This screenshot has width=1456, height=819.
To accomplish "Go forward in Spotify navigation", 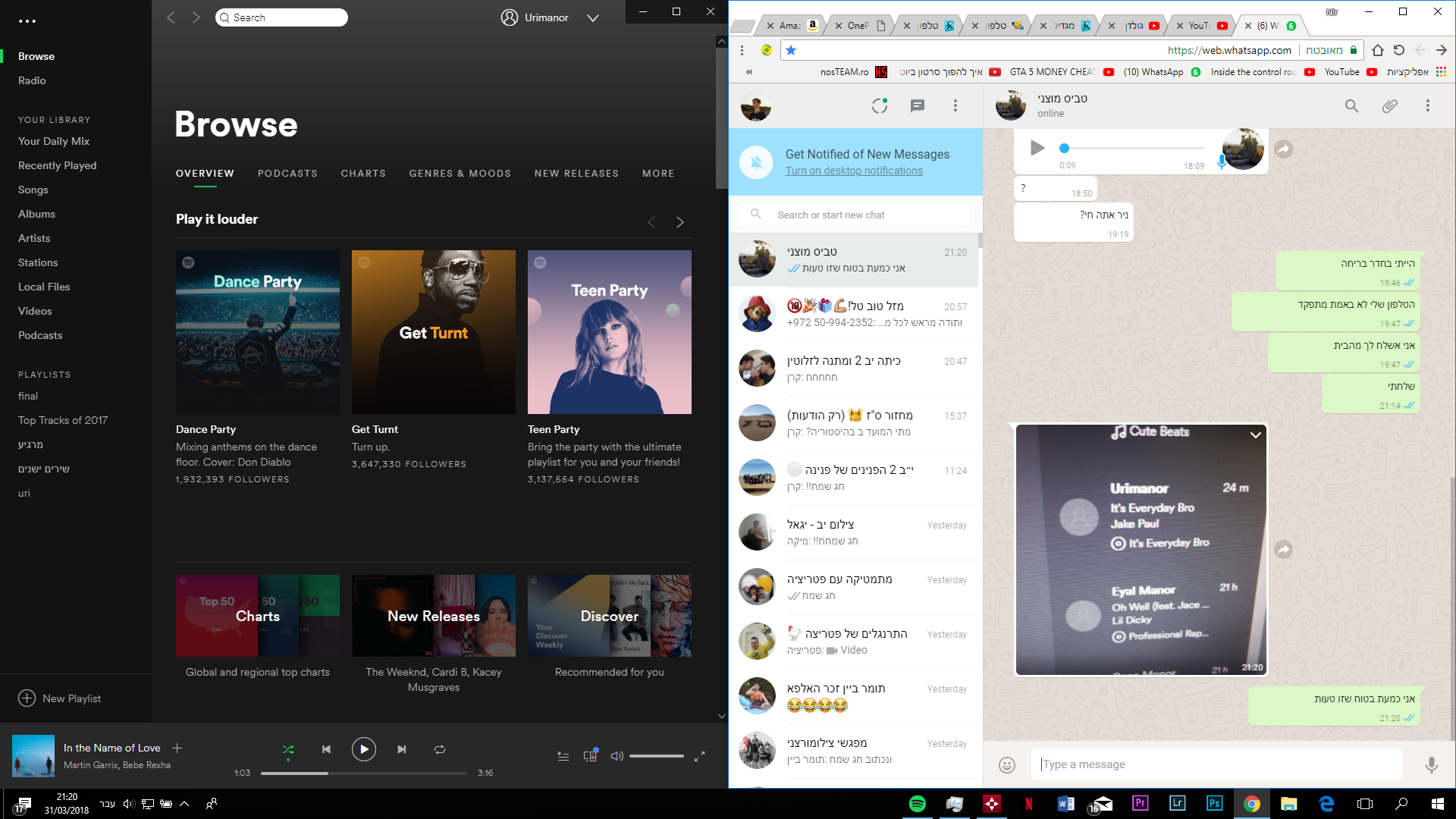I will click(x=196, y=17).
